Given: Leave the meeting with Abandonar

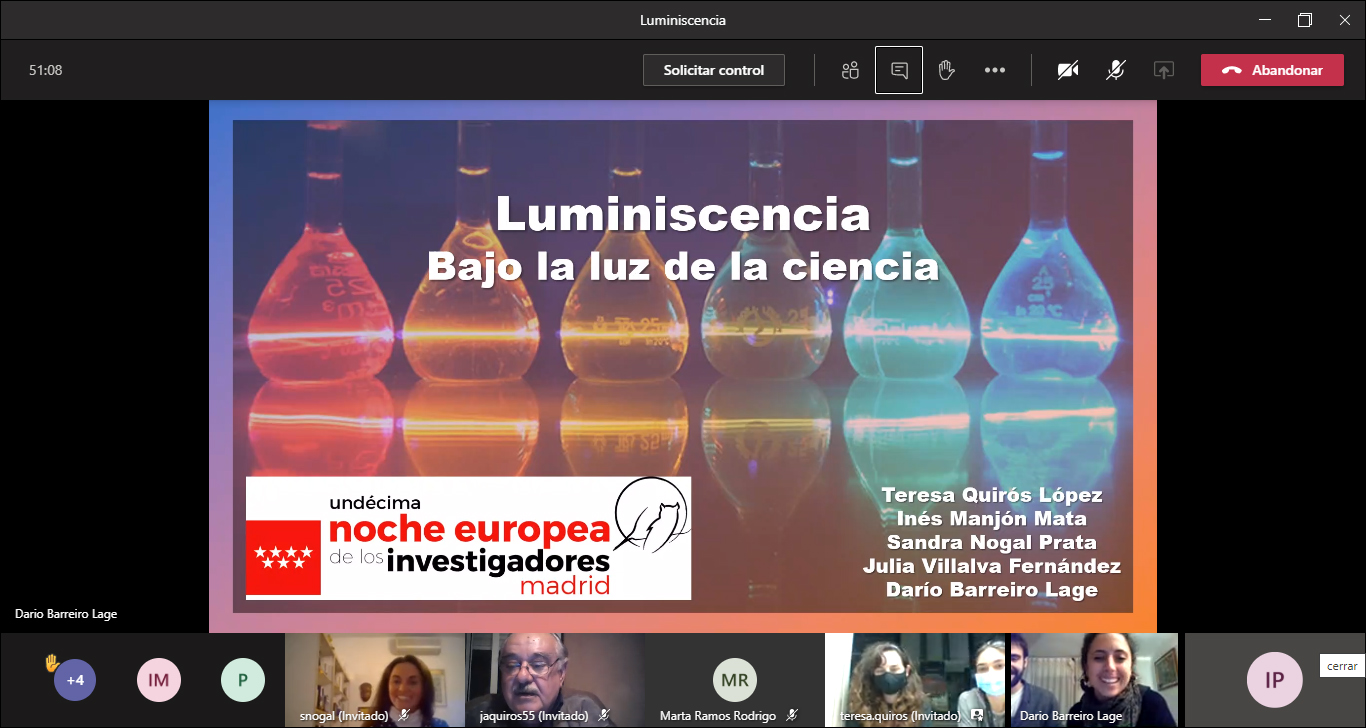Looking at the screenshot, I should (1272, 70).
